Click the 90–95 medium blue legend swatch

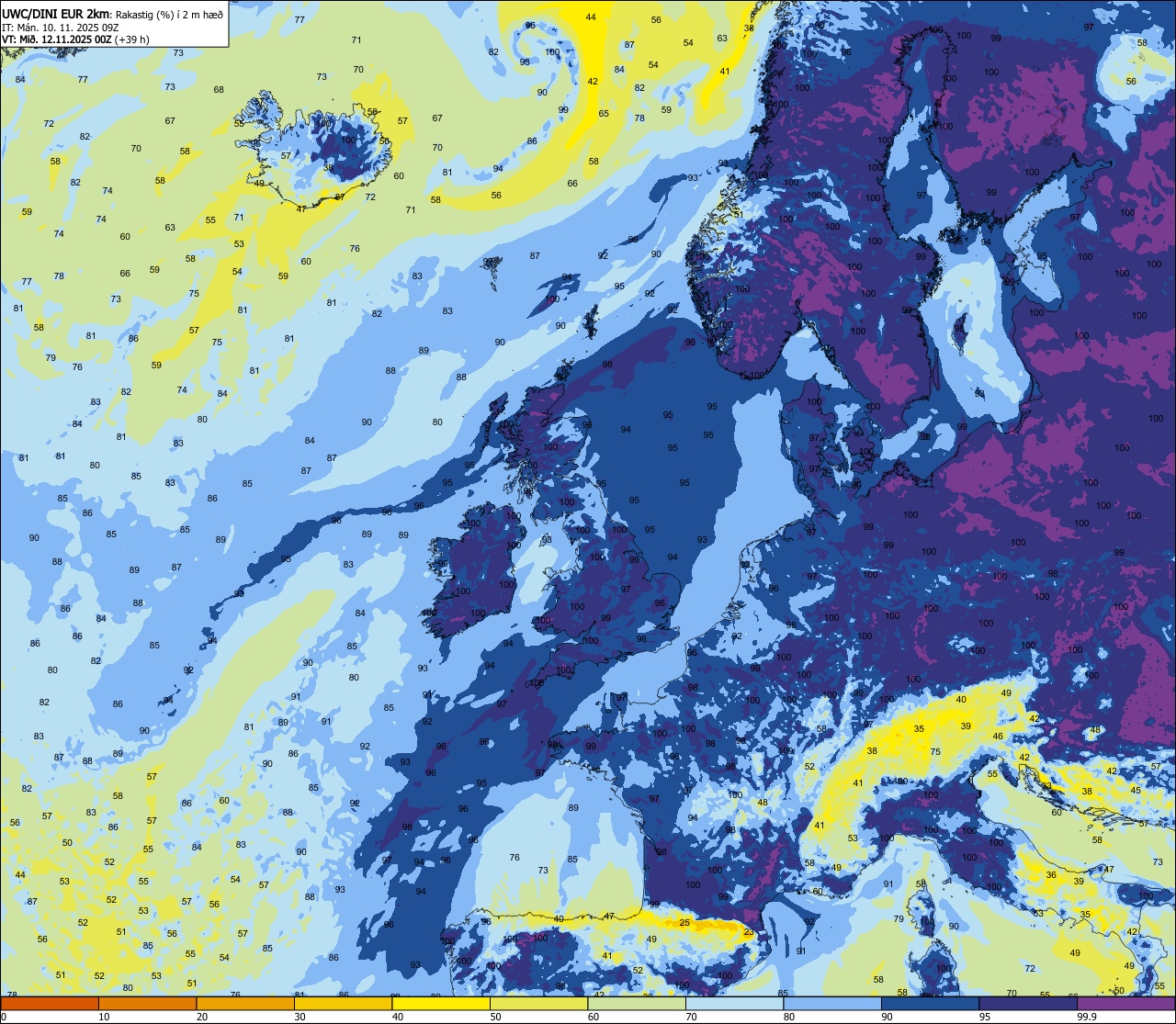(930, 1004)
